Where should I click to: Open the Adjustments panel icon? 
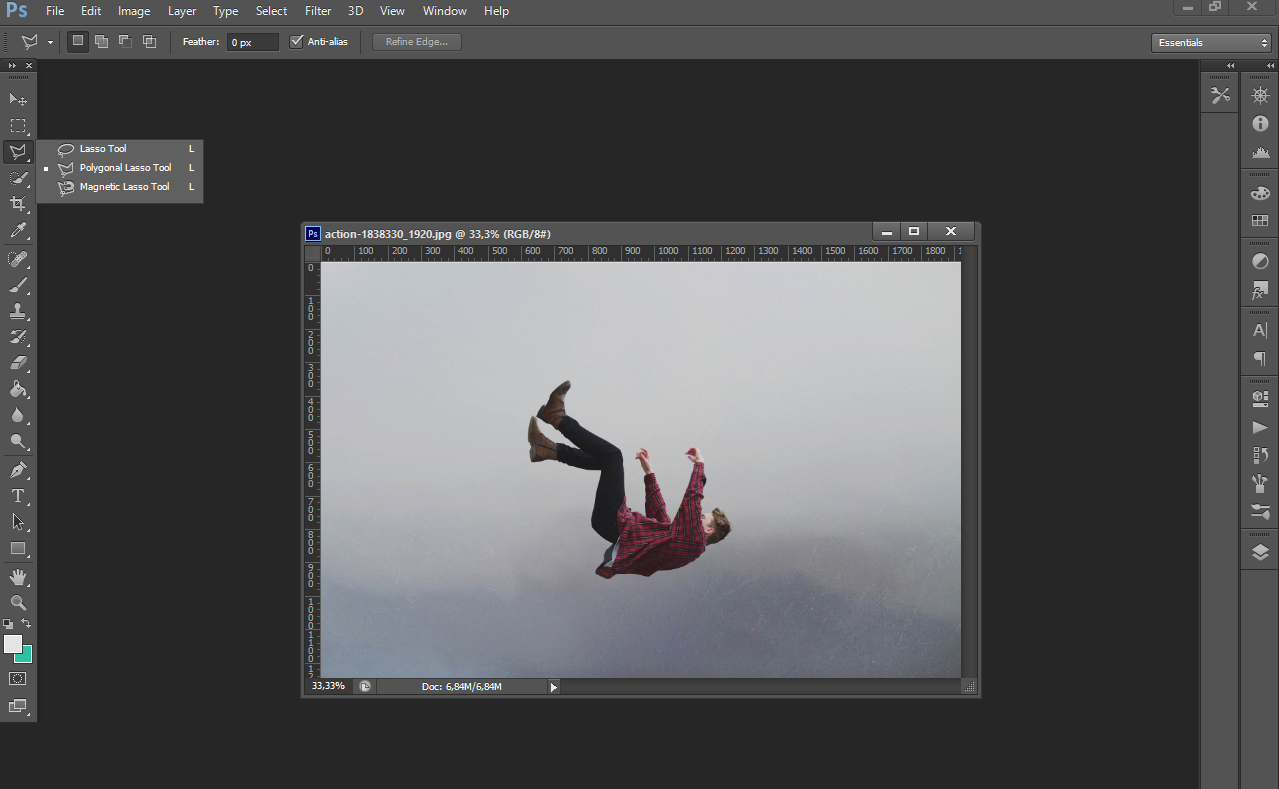(x=1260, y=261)
